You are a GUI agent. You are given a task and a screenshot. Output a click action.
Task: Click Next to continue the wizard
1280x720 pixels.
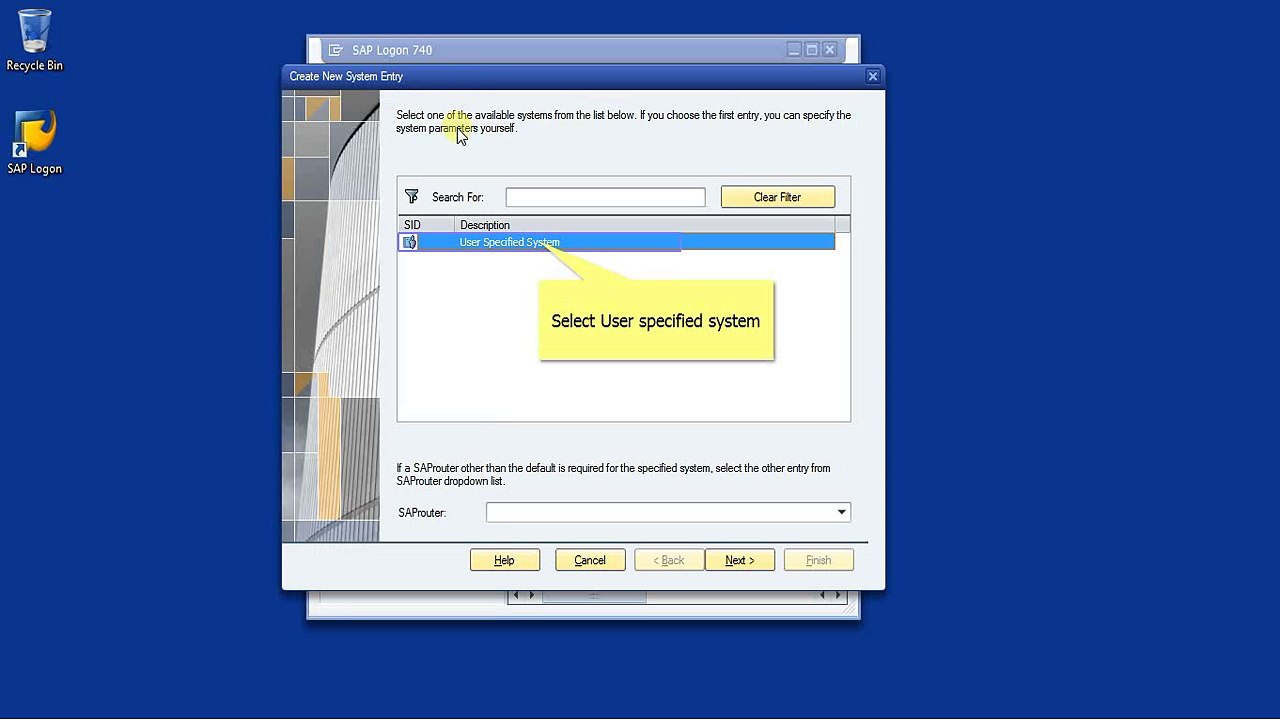(x=740, y=560)
